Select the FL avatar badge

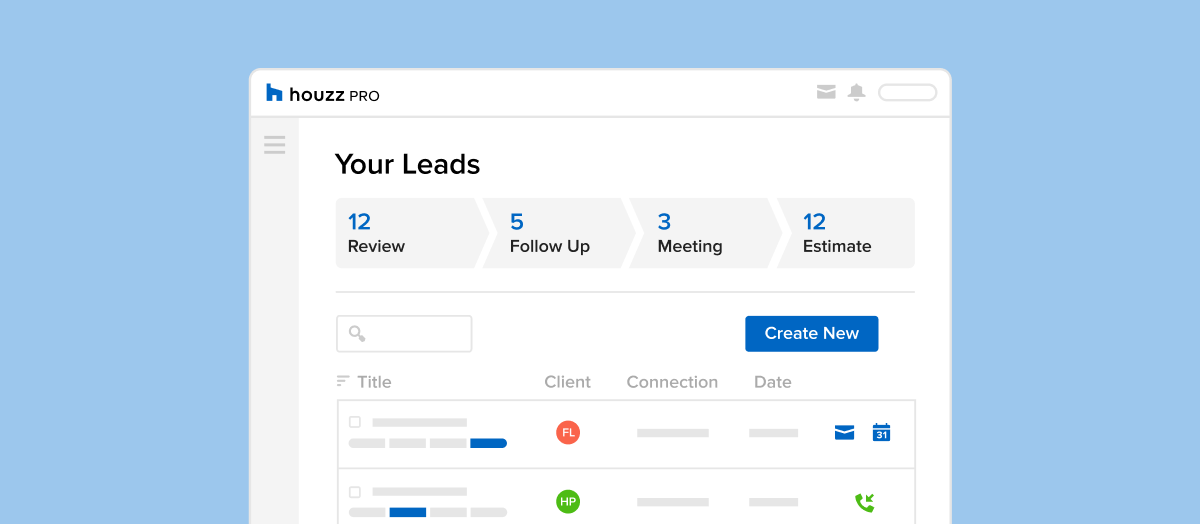(x=568, y=433)
